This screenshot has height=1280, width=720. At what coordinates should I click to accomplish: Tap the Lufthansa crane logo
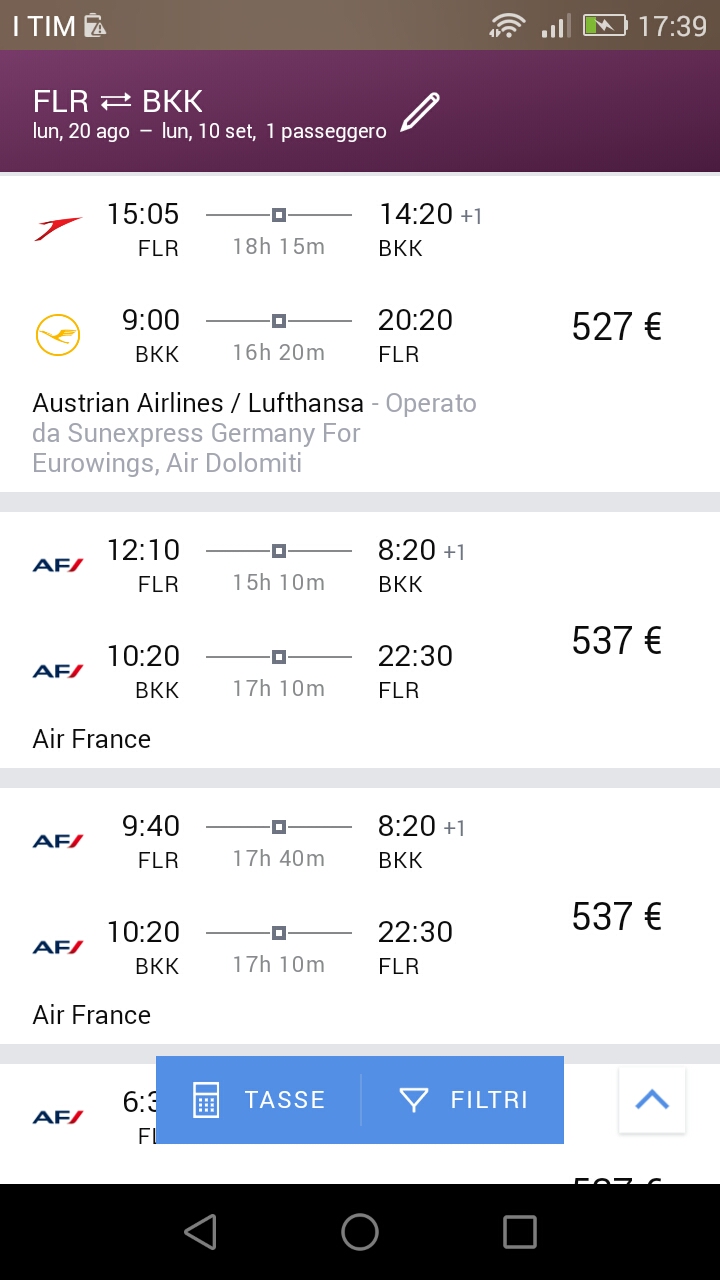[58, 335]
